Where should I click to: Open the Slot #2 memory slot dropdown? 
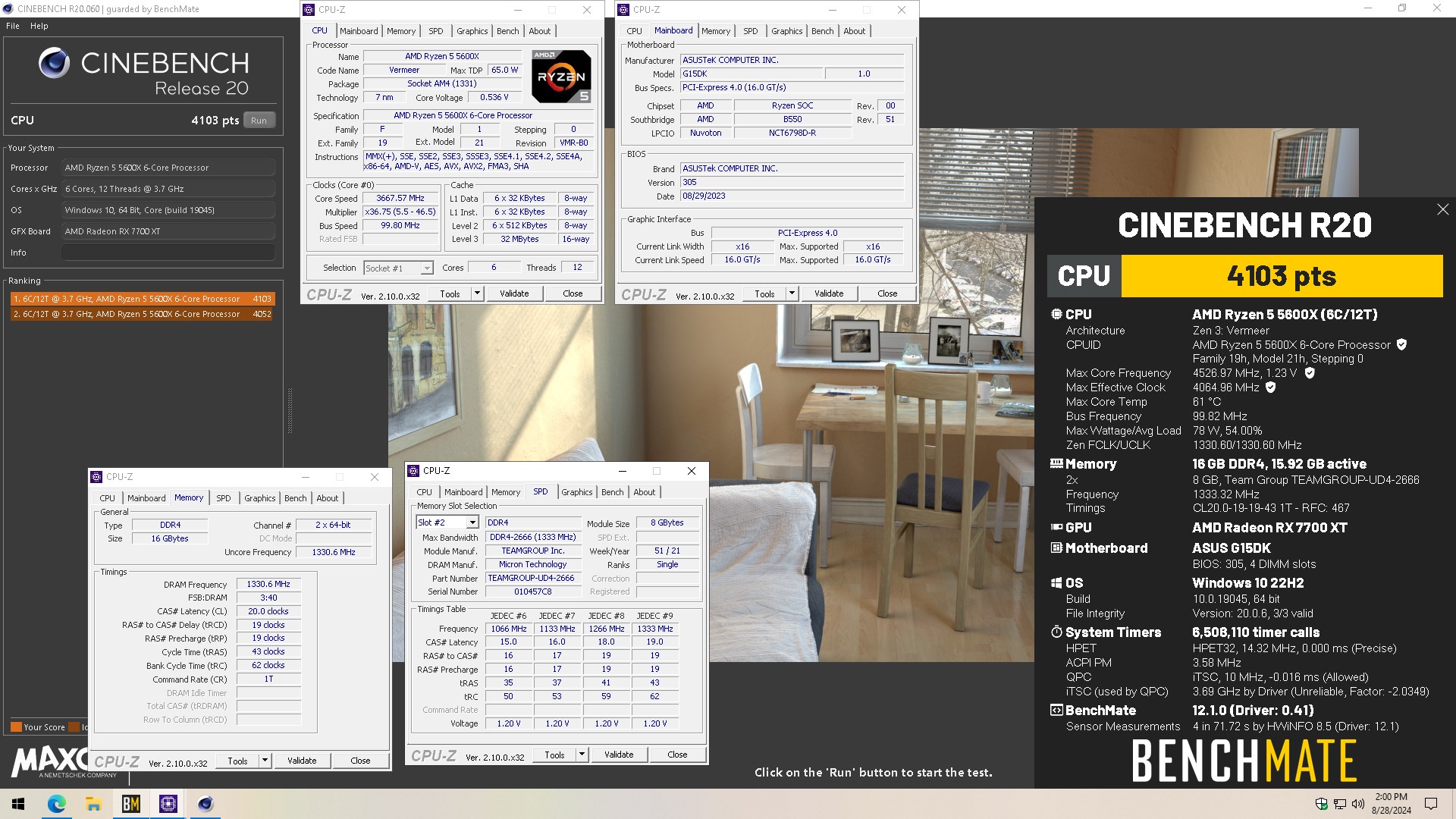click(x=472, y=522)
